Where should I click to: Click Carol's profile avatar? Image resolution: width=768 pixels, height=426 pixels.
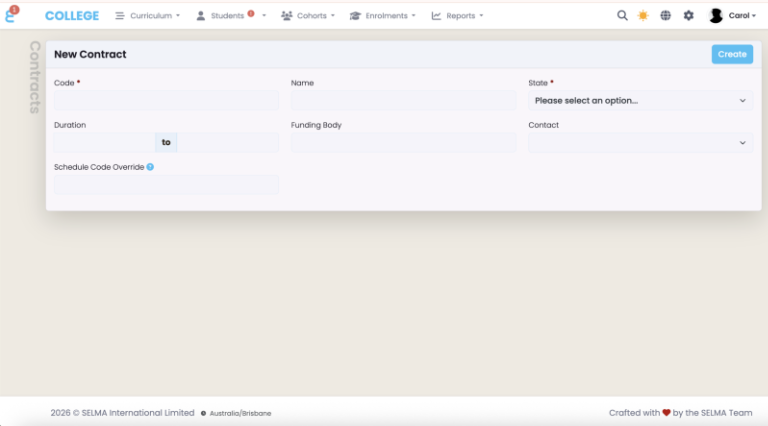pyautogui.click(x=716, y=16)
